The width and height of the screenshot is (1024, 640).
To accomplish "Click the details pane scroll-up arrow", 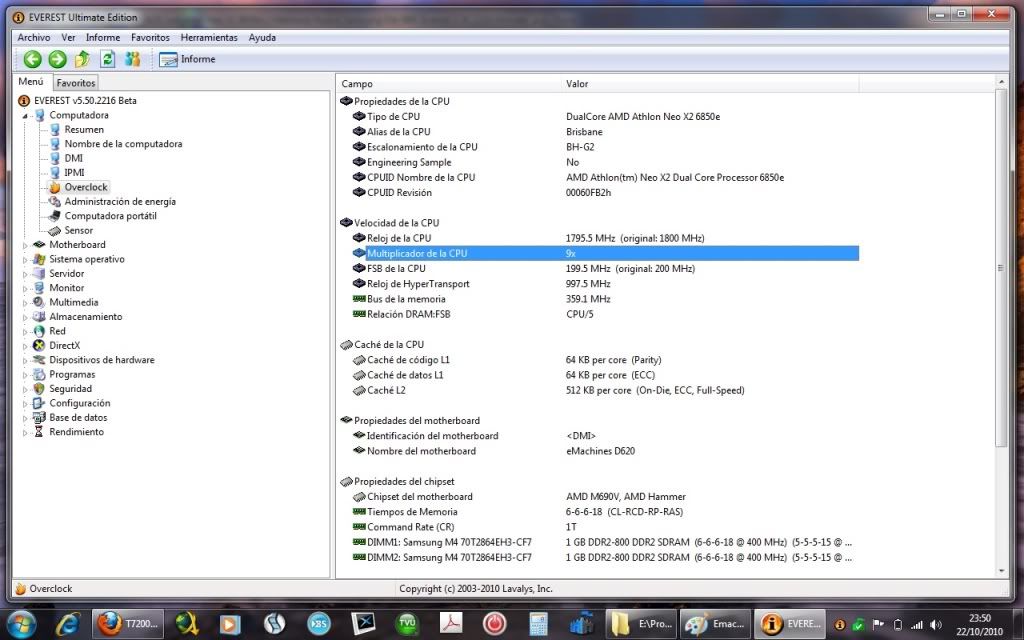I will pos(1001,82).
